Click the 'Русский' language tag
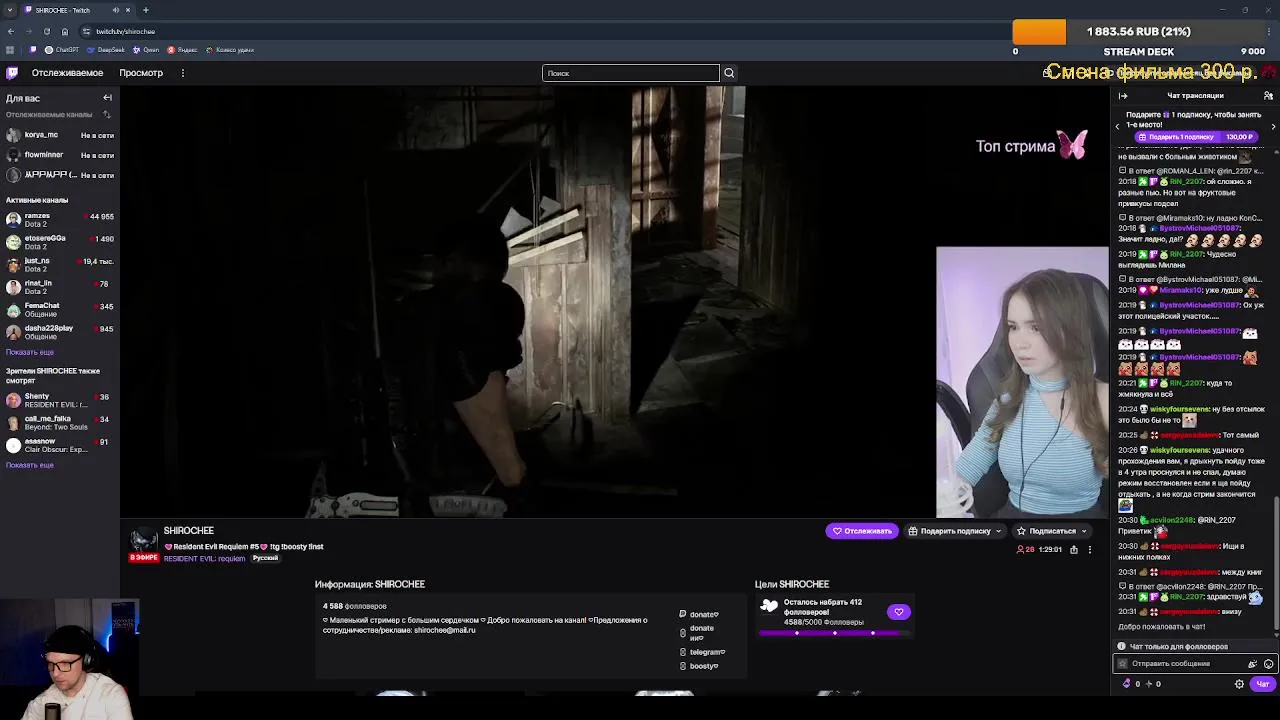Viewport: 1280px width, 720px height. pos(265,558)
